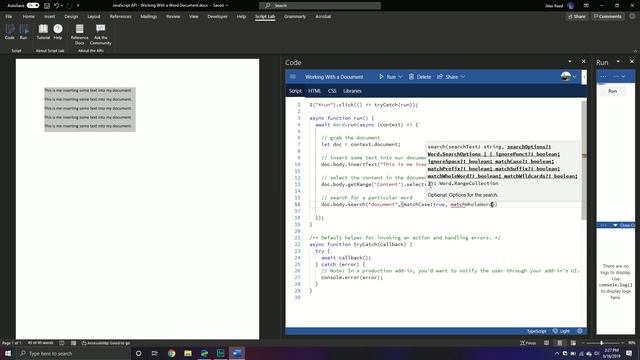This screenshot has height=360, width=640.
Task: Open the user account avatar menu
Action: (x=569, y=76)
